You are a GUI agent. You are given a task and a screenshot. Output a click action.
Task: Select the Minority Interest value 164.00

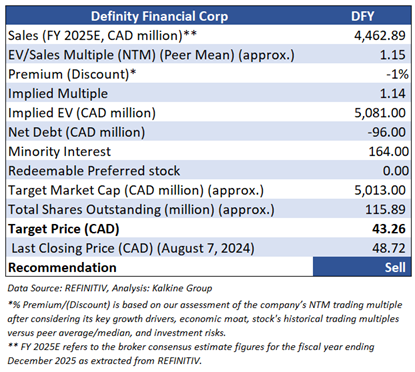coord(389,151)
